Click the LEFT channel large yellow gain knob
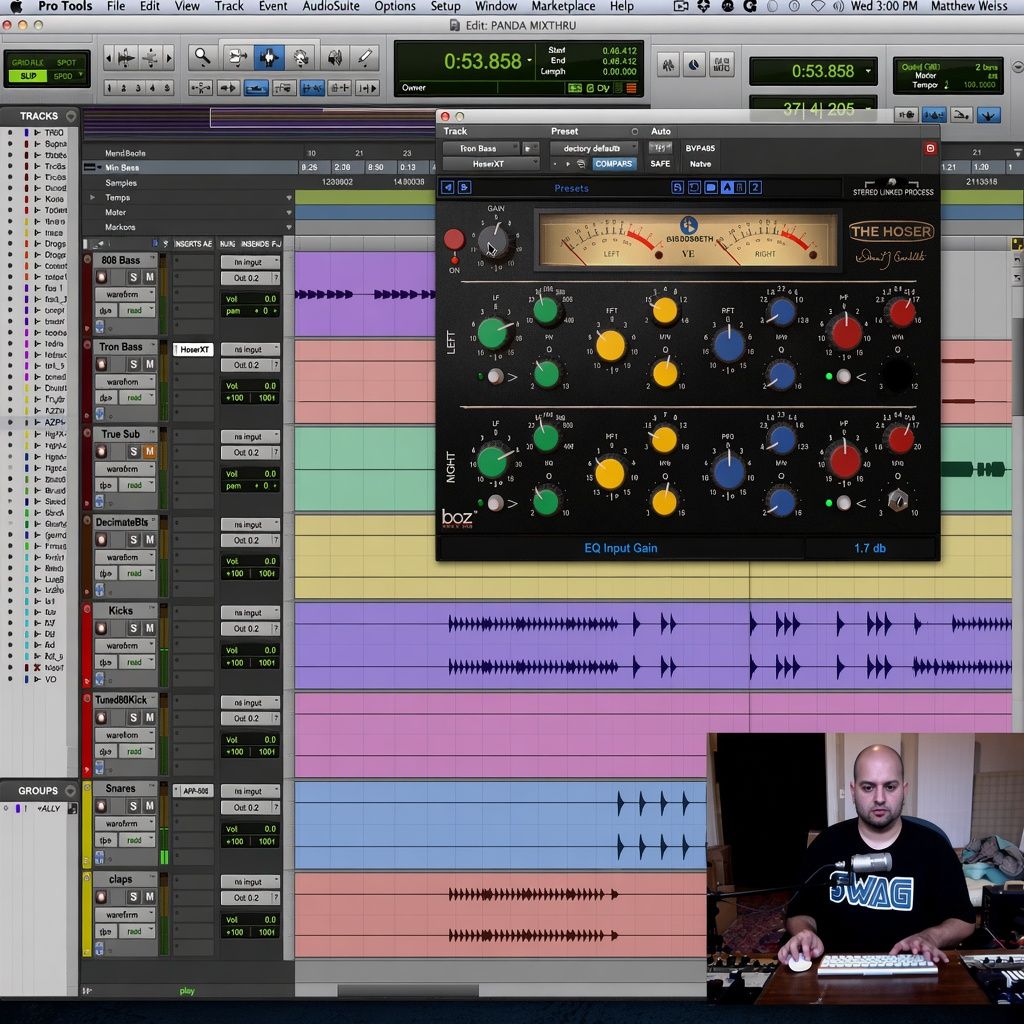The width and height of the screenshot is (1024, 1024). 611,346
